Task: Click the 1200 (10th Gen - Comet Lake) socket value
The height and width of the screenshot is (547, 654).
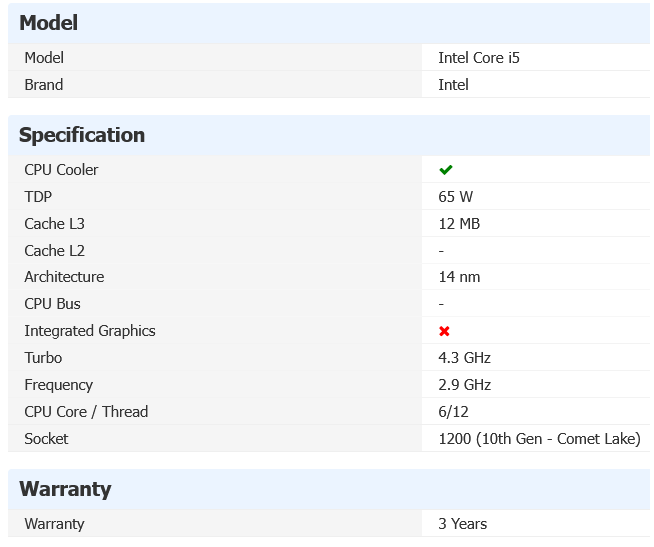Action: [x=539, y=439]
